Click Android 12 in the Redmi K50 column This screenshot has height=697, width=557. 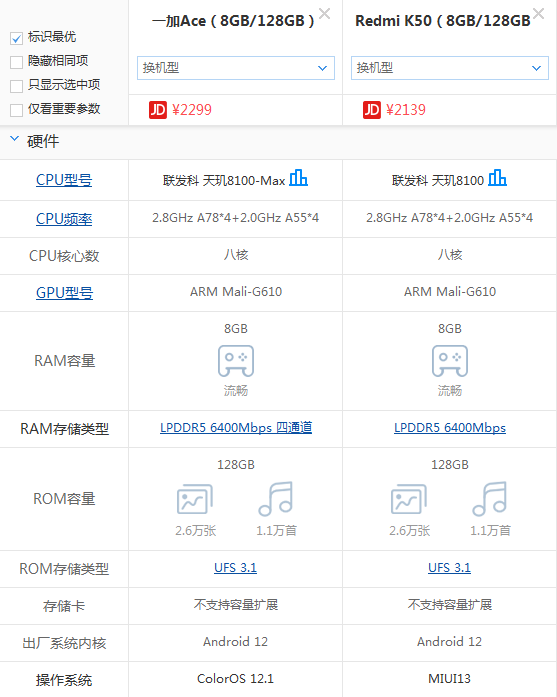coord(449,641)
